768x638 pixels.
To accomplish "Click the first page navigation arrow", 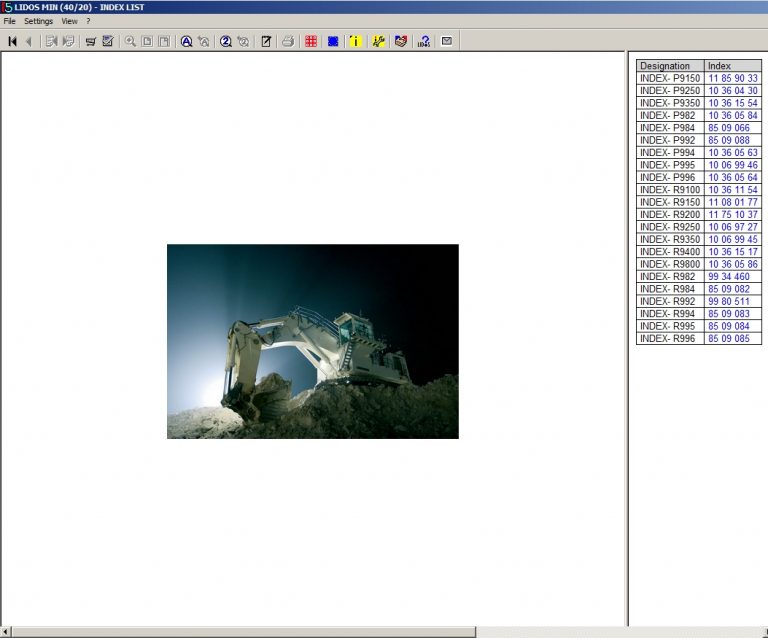I will point(12,41).
